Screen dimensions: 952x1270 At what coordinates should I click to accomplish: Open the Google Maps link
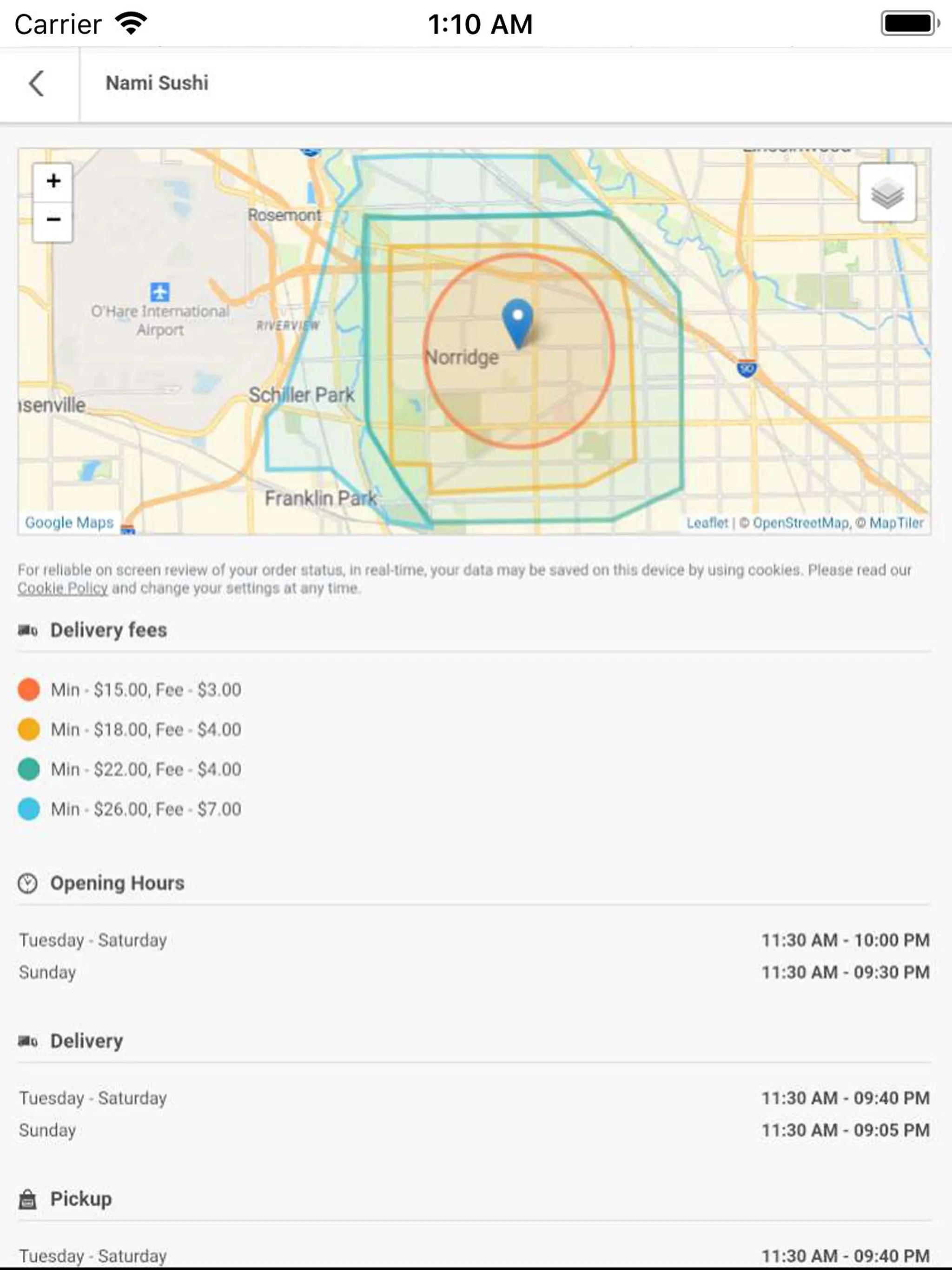point(69,523)
